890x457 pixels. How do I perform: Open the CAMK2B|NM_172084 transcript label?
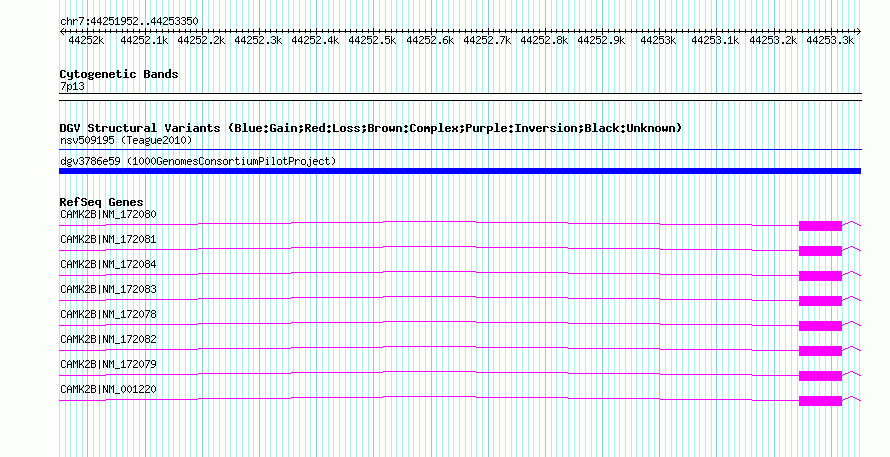108,265
